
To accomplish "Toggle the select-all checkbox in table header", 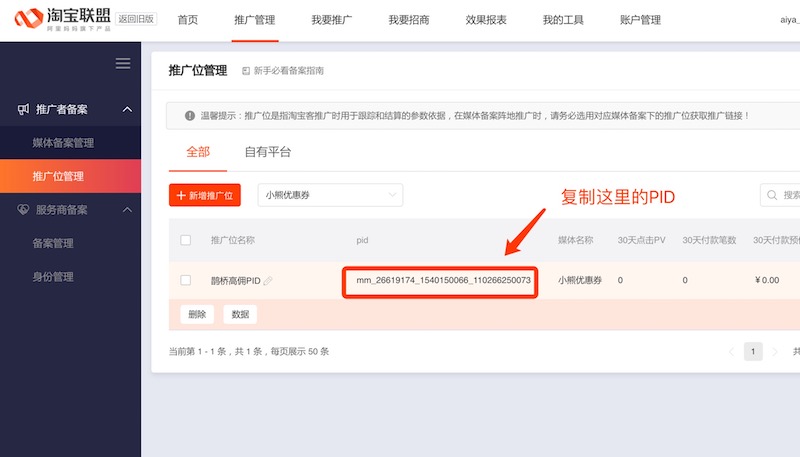I will click(185, 240).
